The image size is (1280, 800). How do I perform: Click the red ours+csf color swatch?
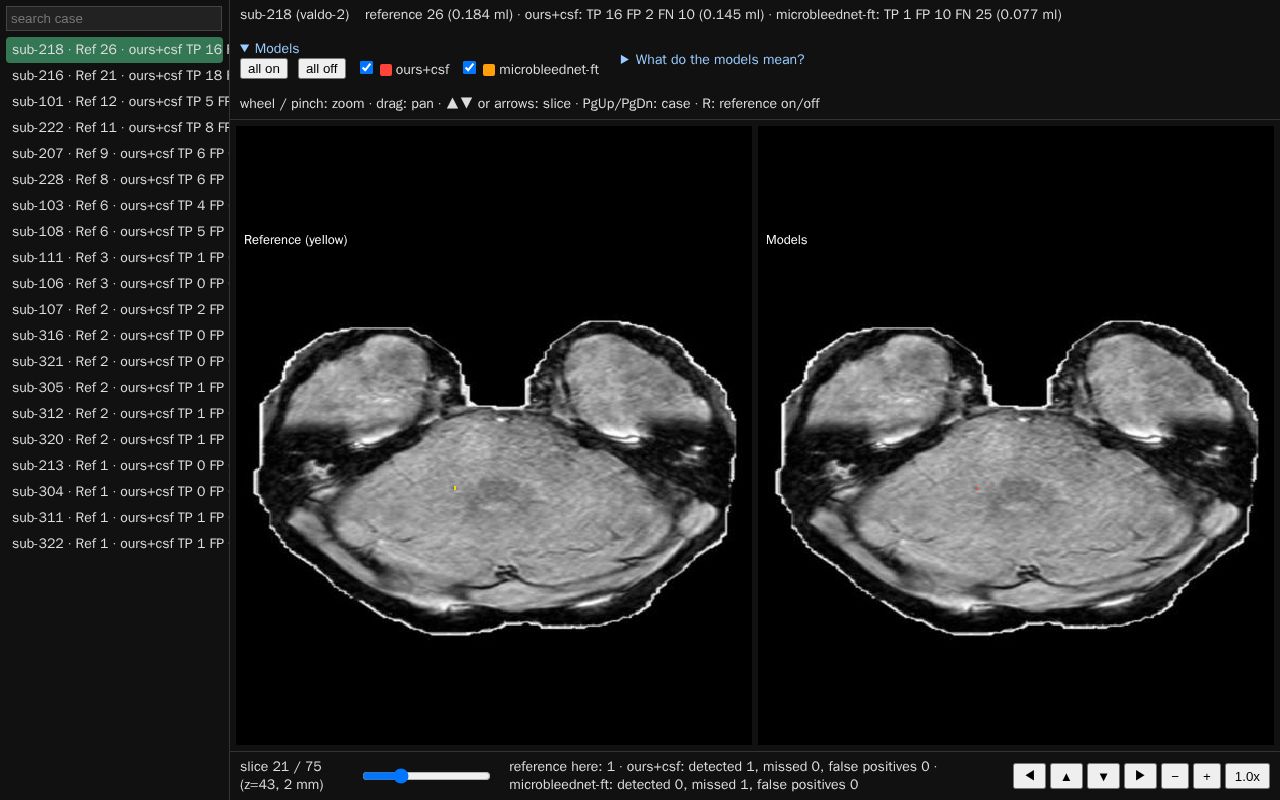pos(386,70)
